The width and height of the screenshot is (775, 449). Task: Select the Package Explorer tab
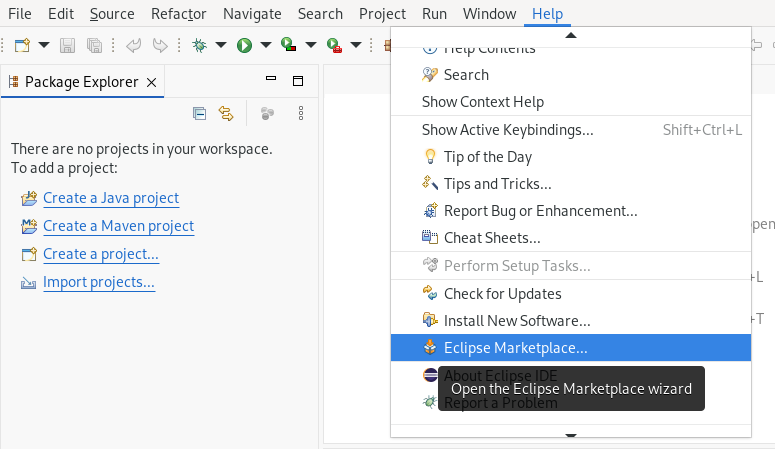point(82,82)
